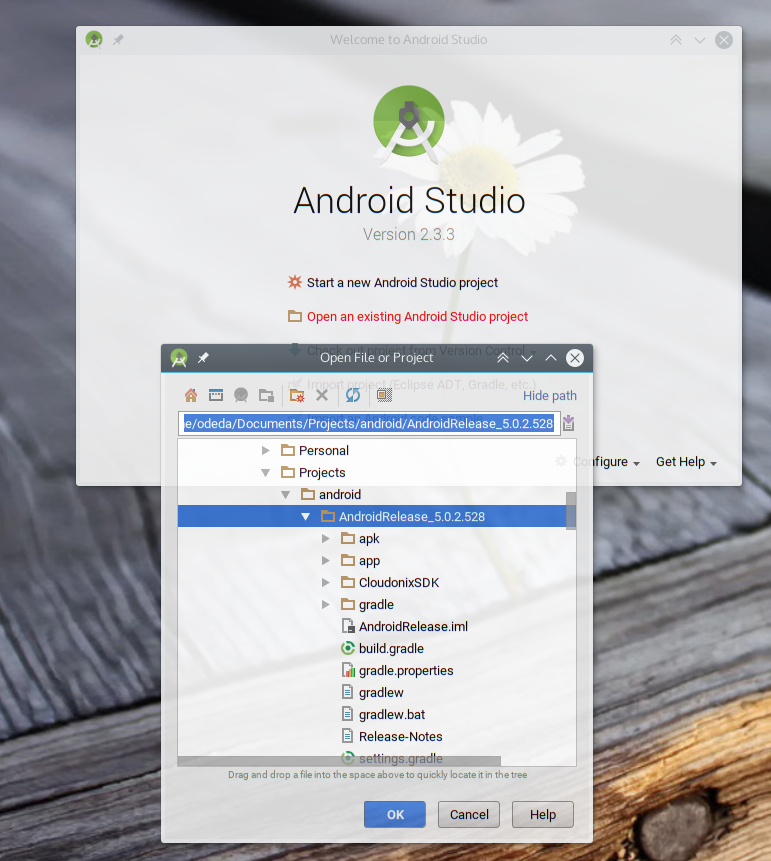This screenshot has width=771, height=861.
Task: Select the gradle.properties file
Action: click(x=405, y=671)
